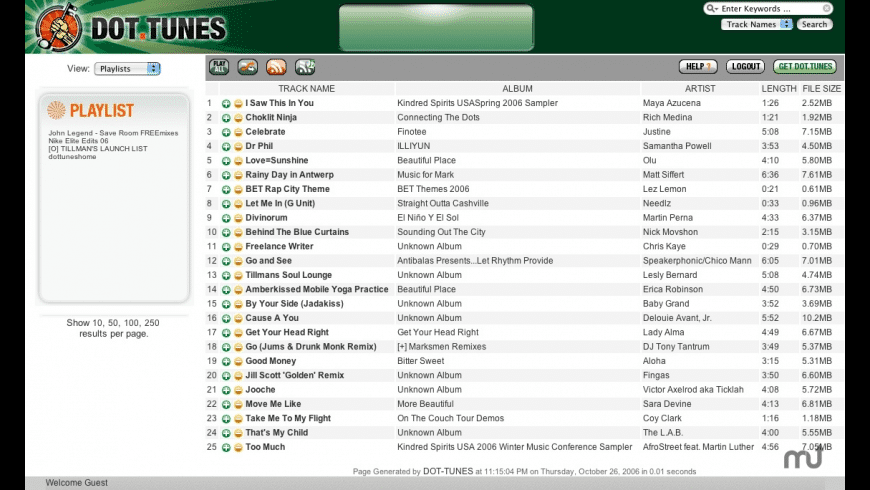This screenshot has width=870, height=490.
Task: Click the Search button
Action: tap(815, 24)
